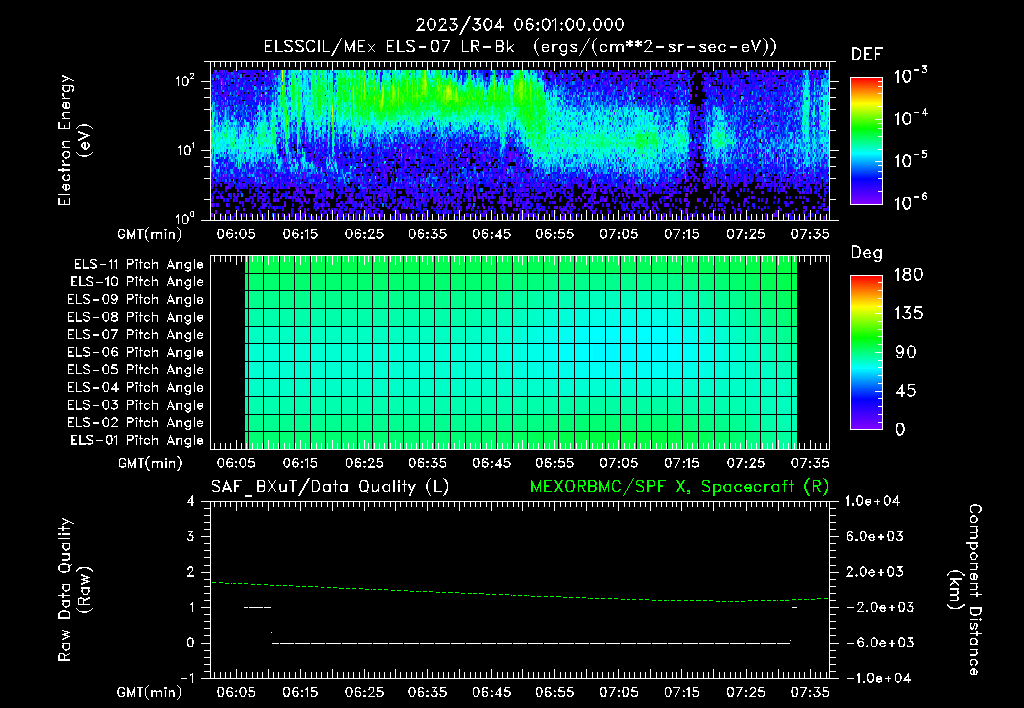The width and height of the screenshot is (1024, 708).
Task: Select the green 'MEXORBMC/SPF X, Spacecraft (R)' label
Action: click(x=679, y=487)
